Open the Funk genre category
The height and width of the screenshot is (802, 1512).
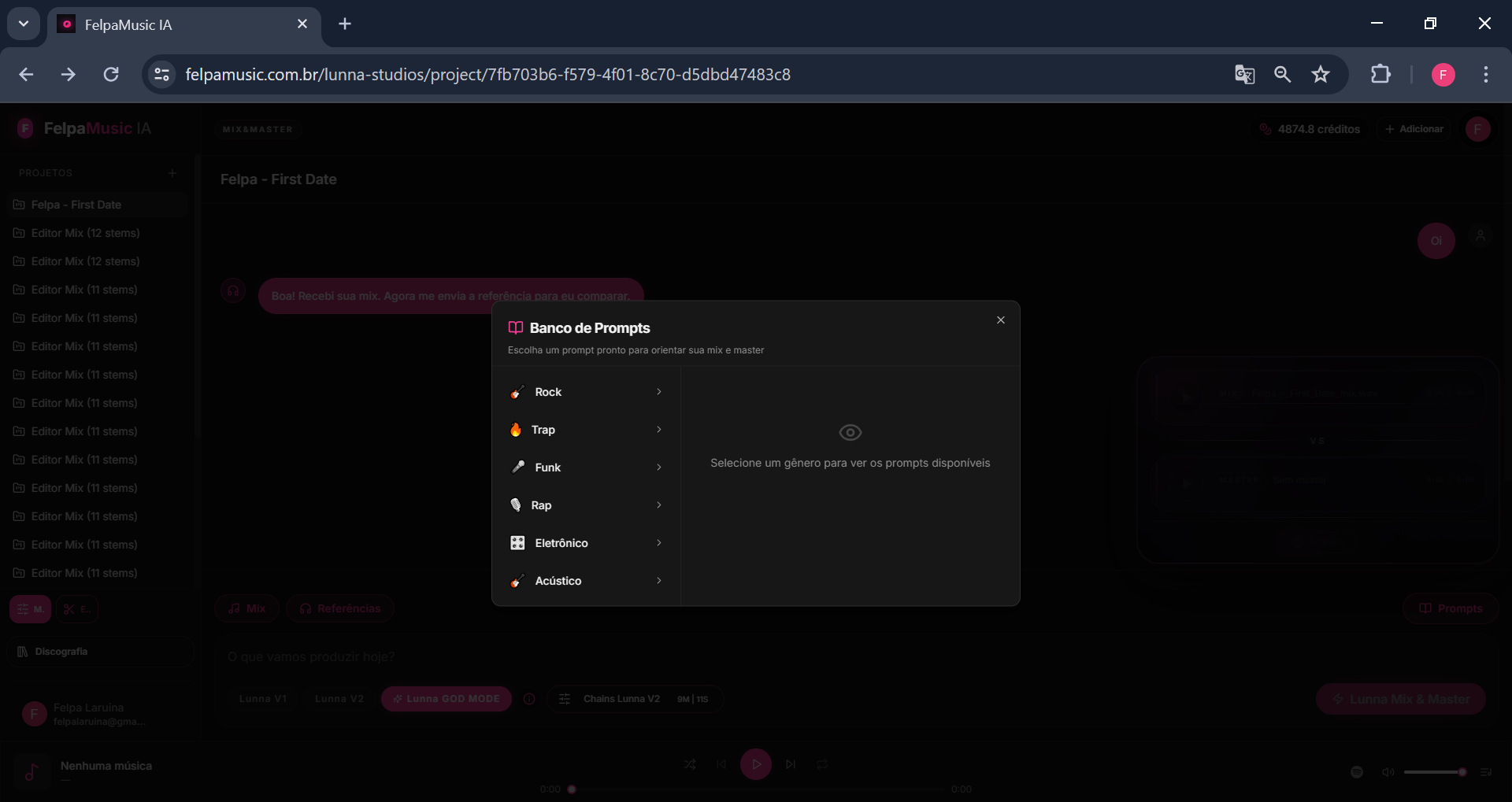pyautogui.click(x=587, y=468)
